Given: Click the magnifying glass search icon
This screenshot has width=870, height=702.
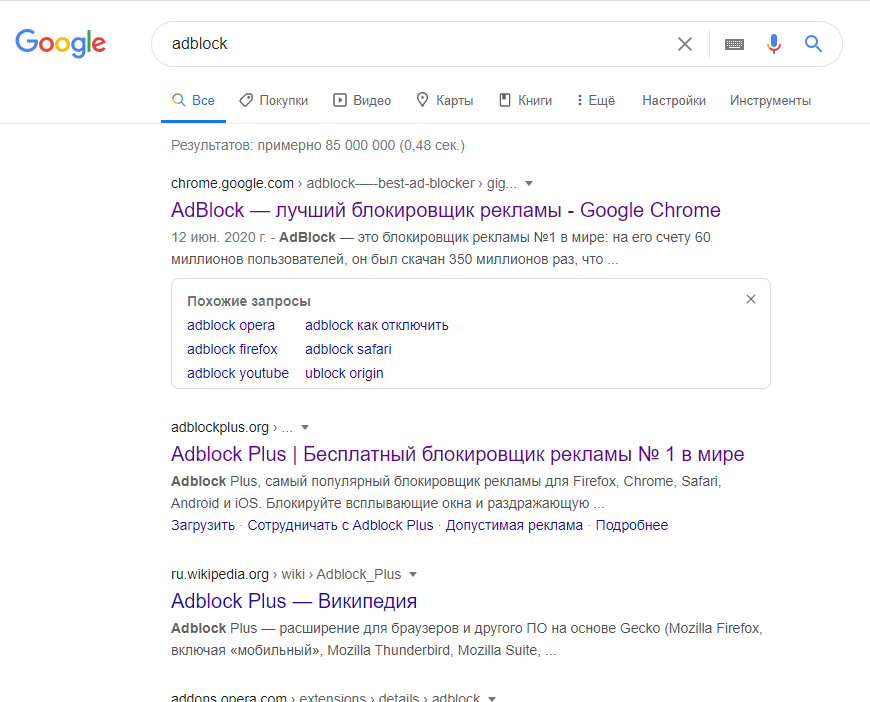Looking at the screenshot, I should [812, 44].
